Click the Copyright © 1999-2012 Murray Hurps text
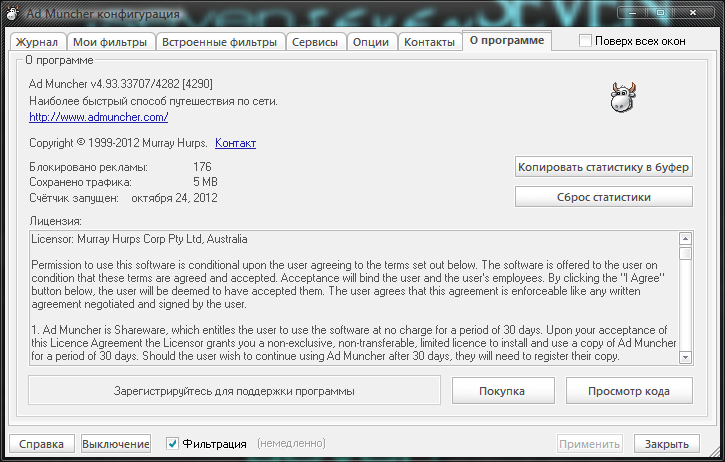 (118, 143)
